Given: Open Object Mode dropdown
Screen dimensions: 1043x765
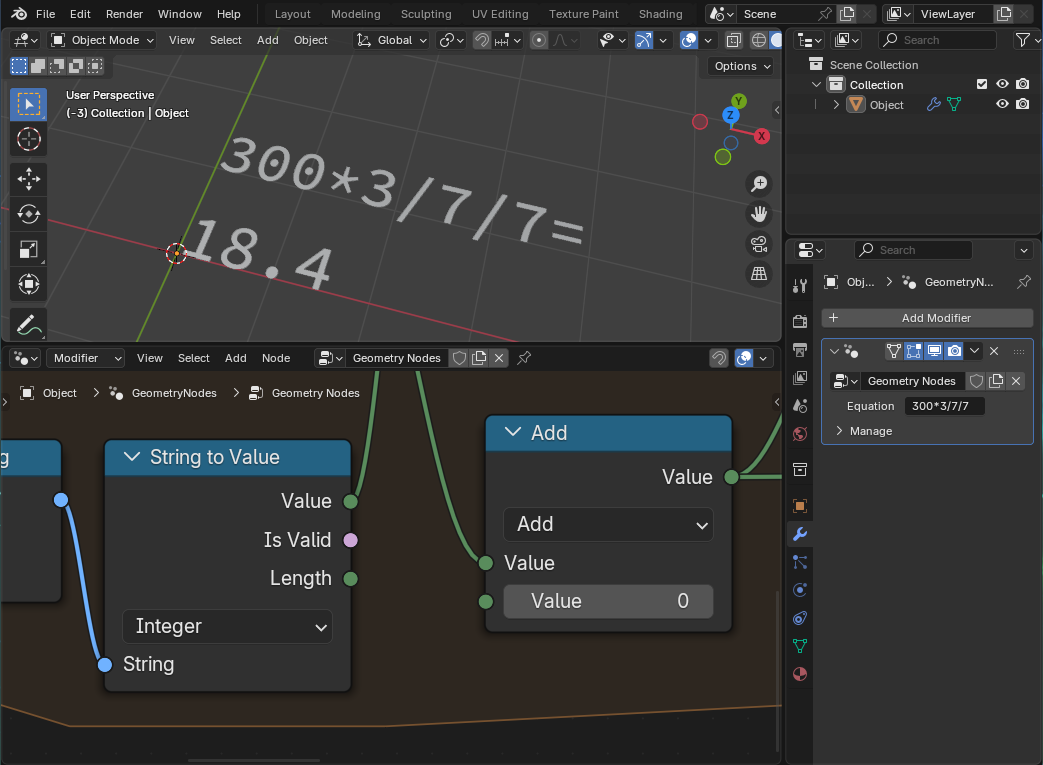Looking at the screenshot, I should [x=103, y=41].
